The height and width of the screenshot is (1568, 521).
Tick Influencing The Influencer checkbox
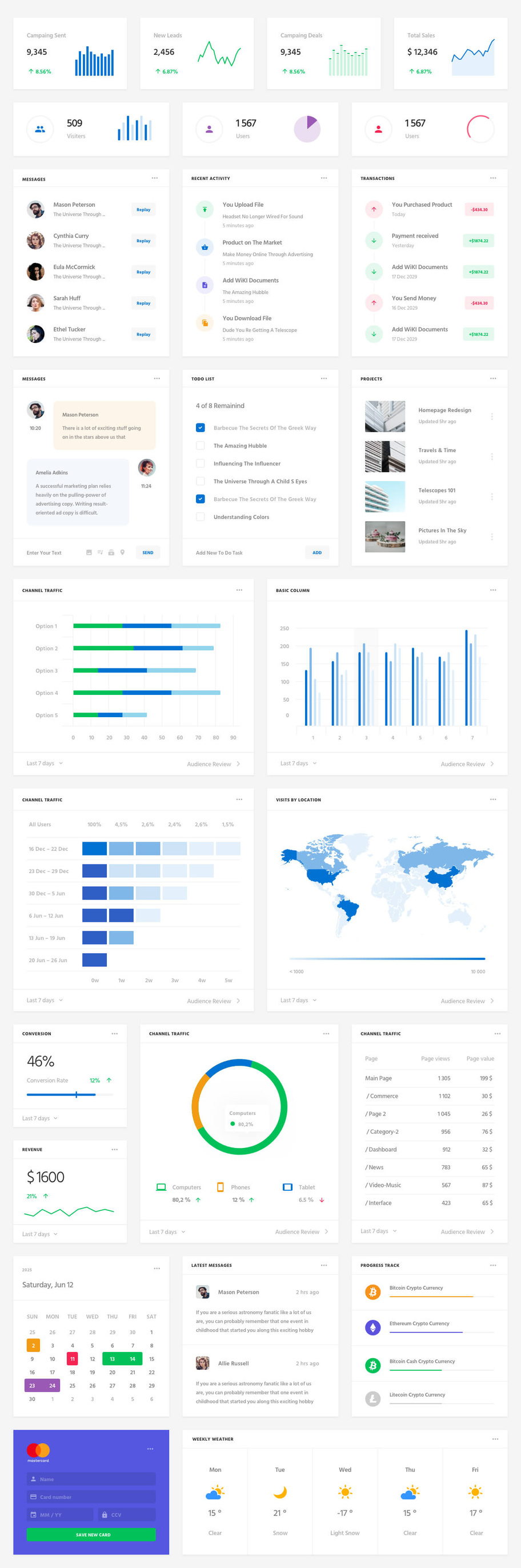(x=201, y=463)
